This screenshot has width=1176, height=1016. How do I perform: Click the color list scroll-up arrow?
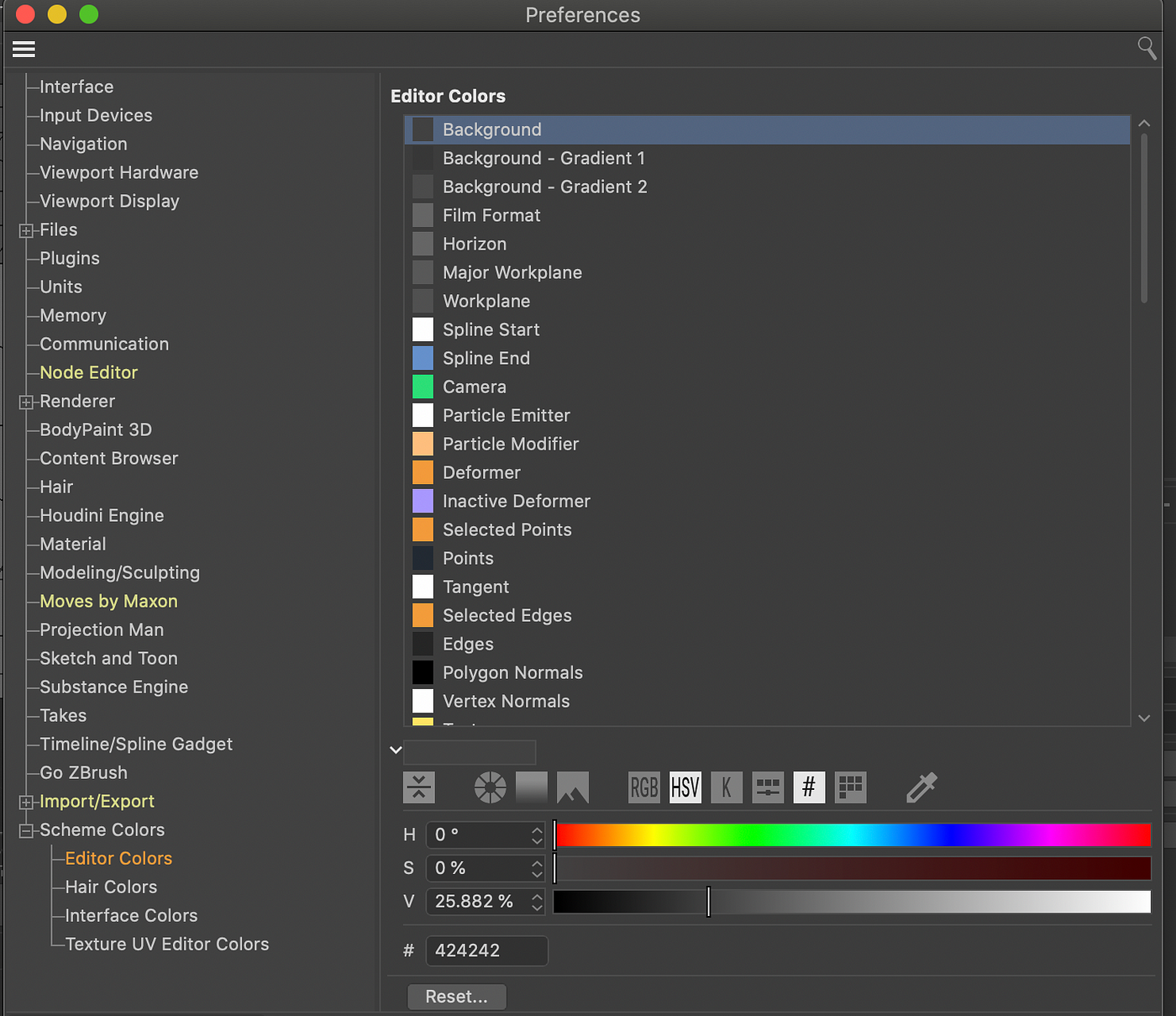tap(1144, 124)
